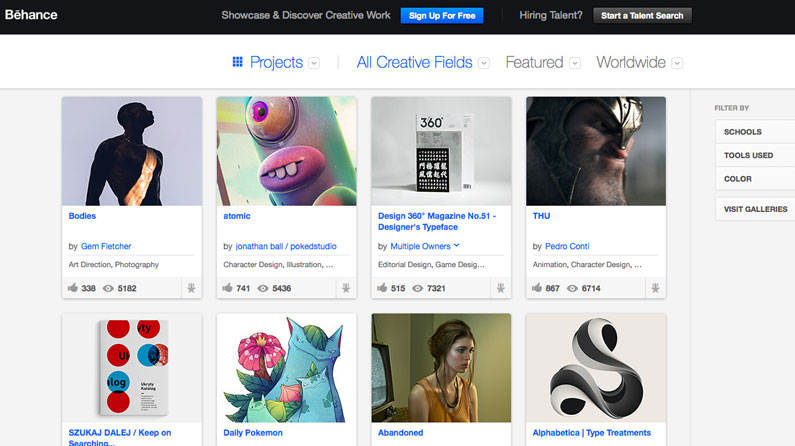This screenshot has height=446, width=795.
Task: Click Start a Talent Search button
Action: [x=642, y=15]
